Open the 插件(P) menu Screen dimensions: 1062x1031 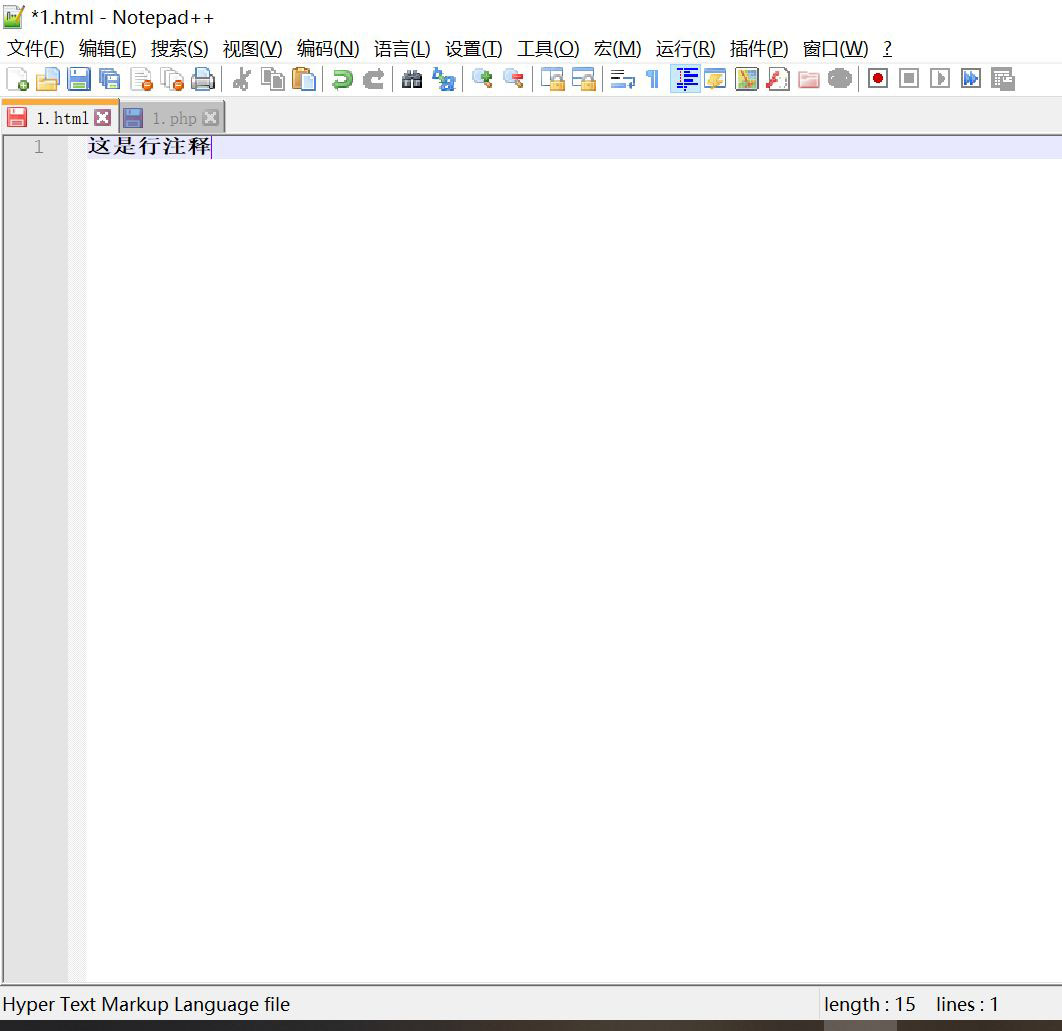(x=759, y=49)
